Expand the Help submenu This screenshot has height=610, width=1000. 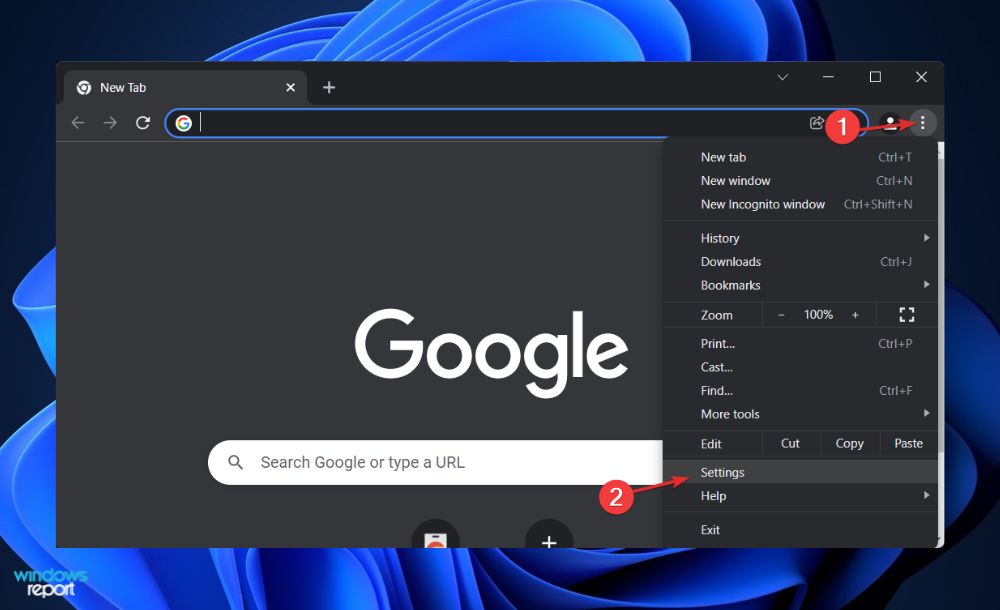tap(800, 496)
